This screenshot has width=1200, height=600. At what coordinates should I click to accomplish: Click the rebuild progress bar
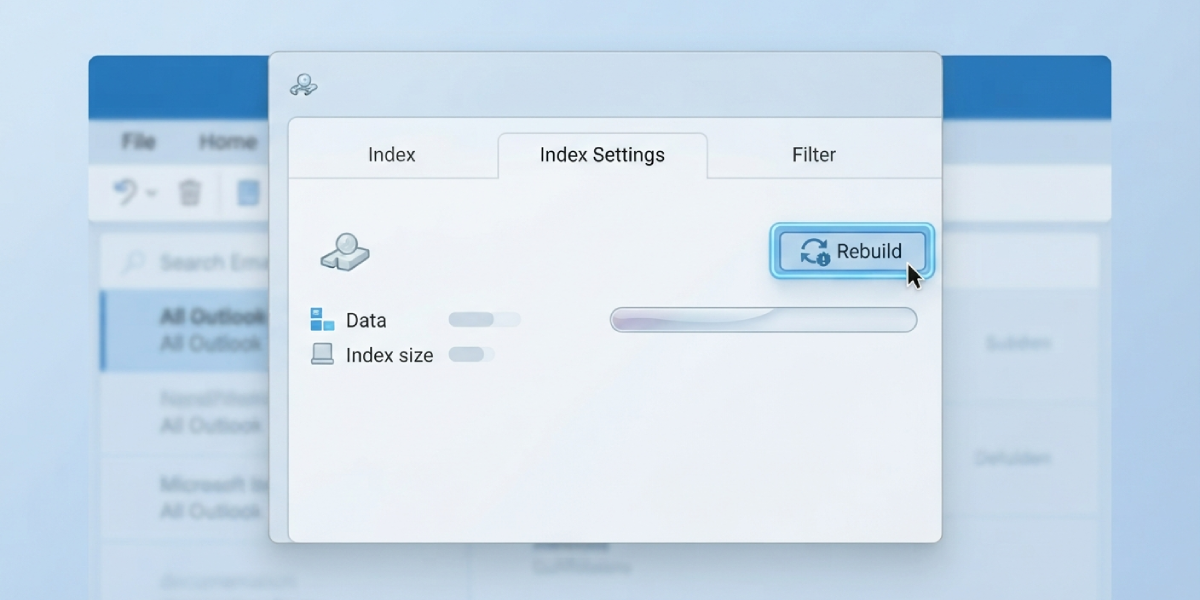point(763,320)
